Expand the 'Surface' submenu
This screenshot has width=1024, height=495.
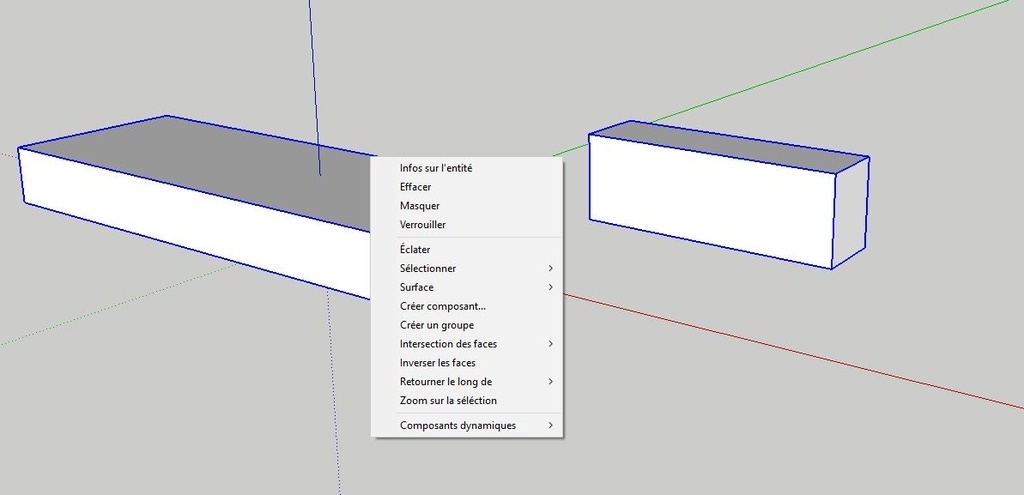coord(417,287)
